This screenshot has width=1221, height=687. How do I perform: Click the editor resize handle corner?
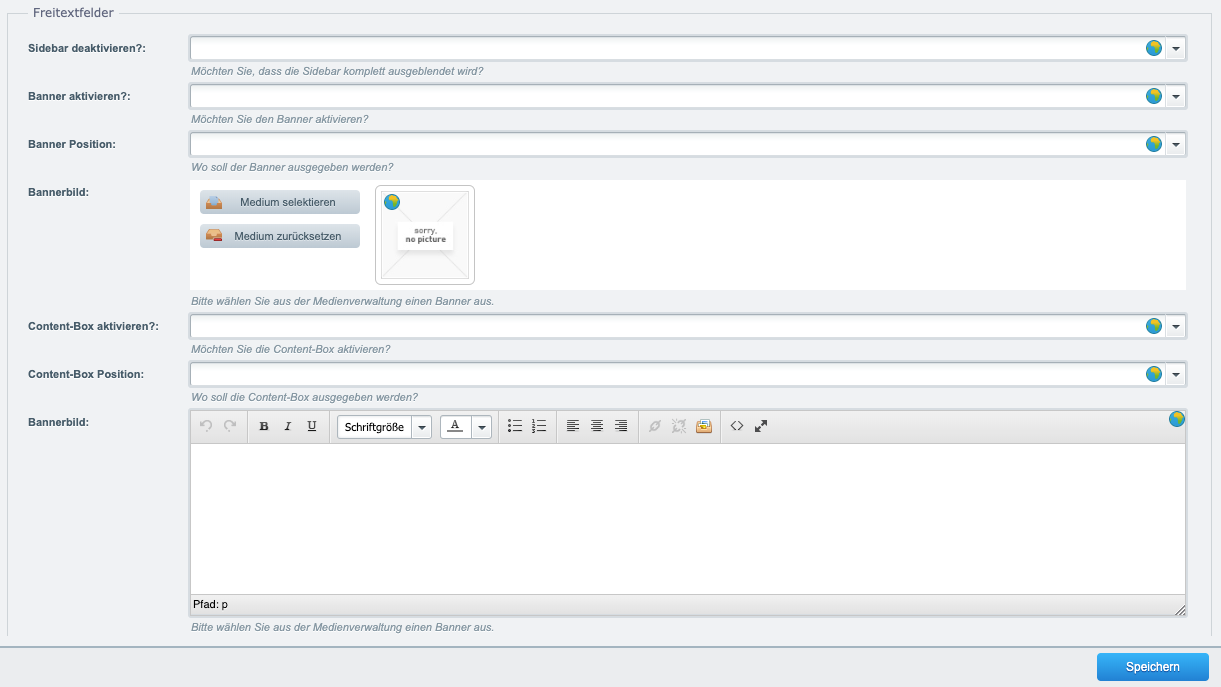click(x=1179, y=608)
